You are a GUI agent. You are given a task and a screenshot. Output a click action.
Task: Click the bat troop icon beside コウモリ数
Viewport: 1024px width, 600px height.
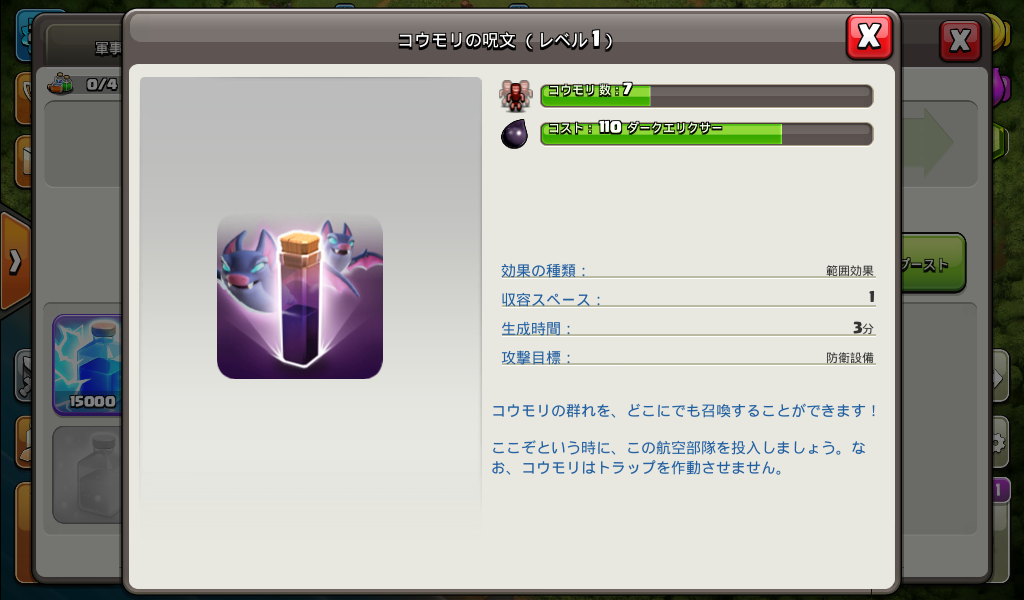515,96
